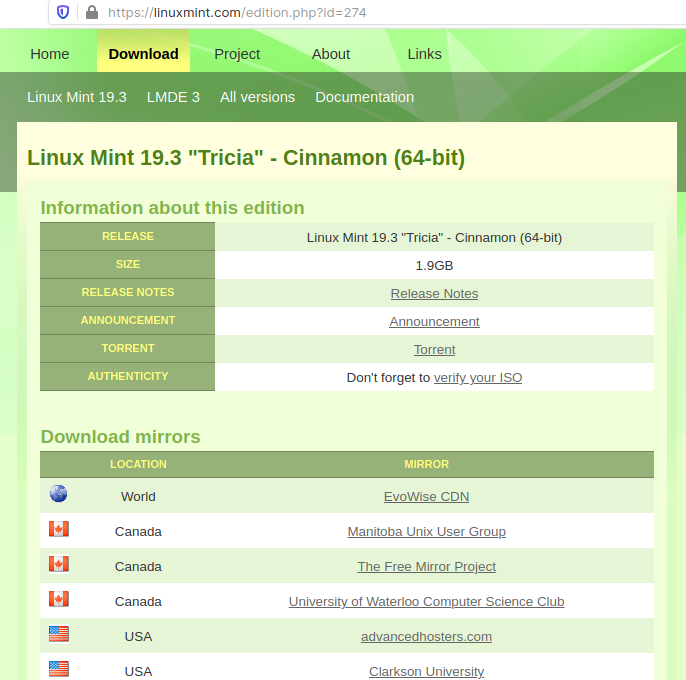
Task: Click the Information about this edition heading
Action: coord(172,207)
